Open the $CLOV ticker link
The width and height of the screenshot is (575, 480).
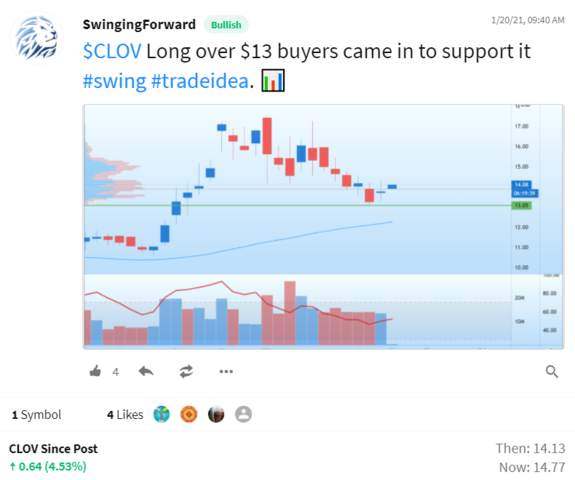click(x=112, y=51)
